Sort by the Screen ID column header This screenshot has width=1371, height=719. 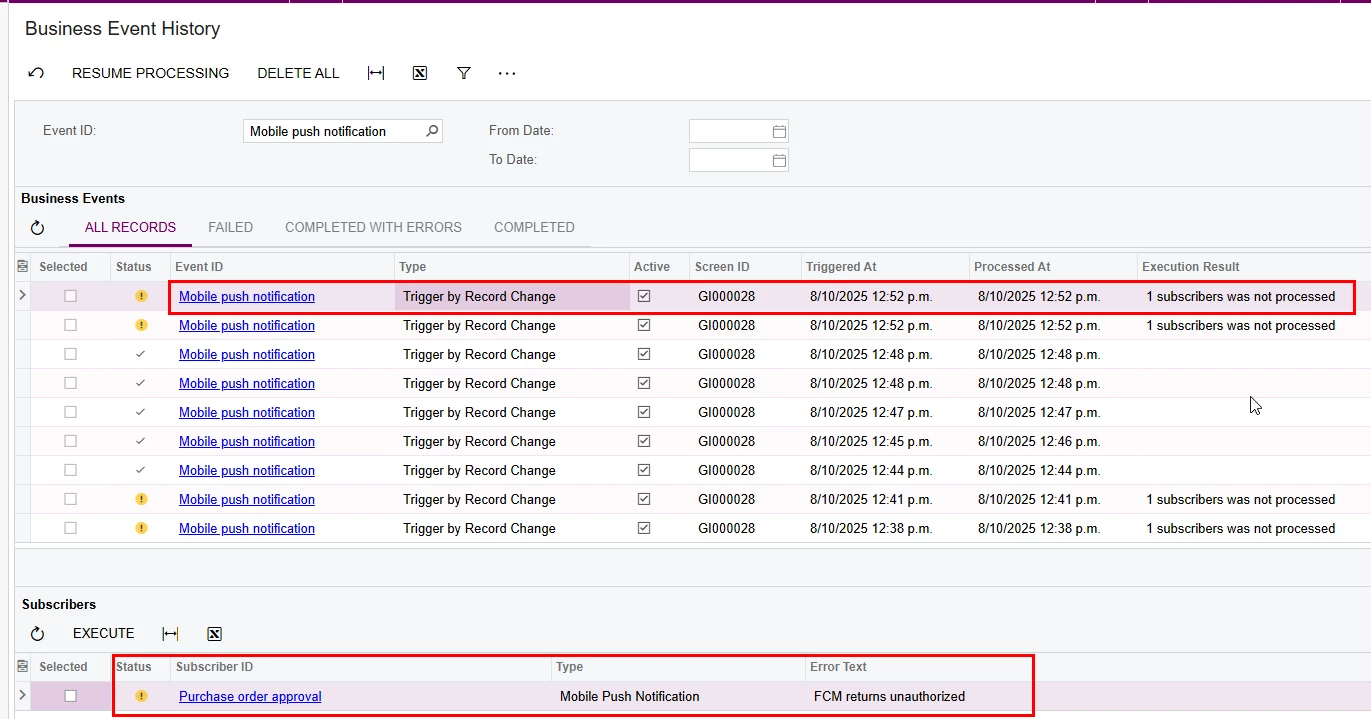coord(745,267)
